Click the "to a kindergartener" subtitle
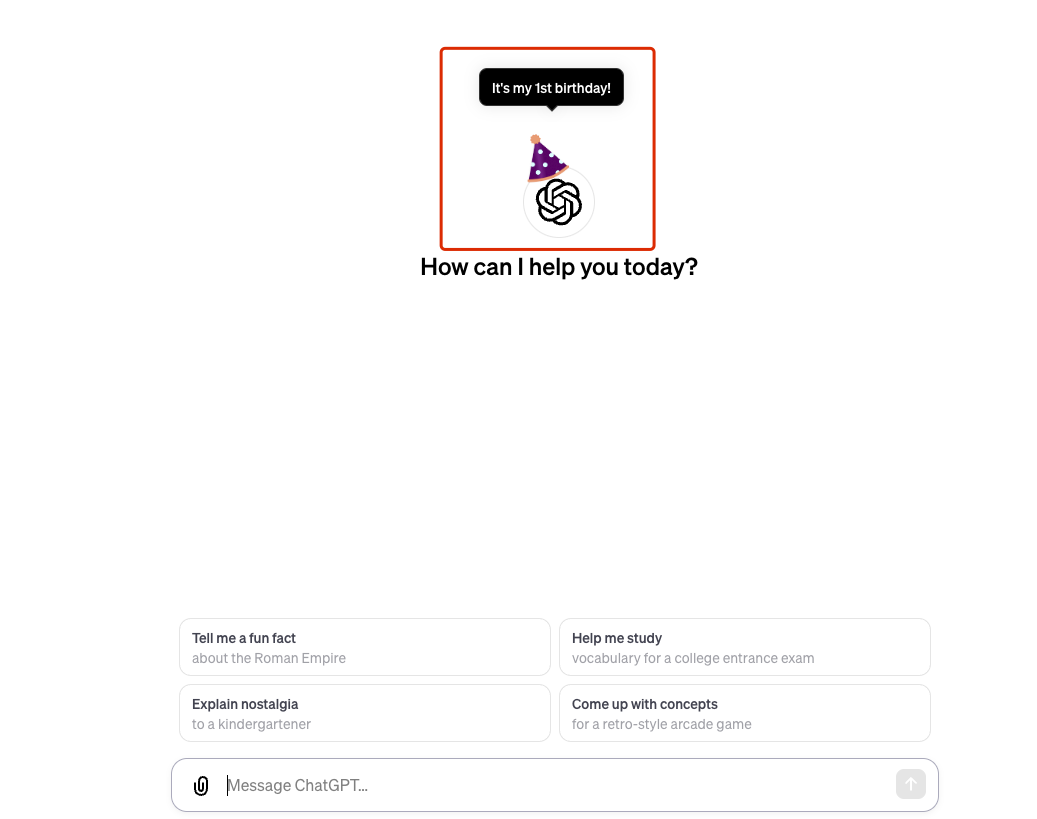Image resolution: width=1037 pixels, height=819 pixels. [251, 724]
